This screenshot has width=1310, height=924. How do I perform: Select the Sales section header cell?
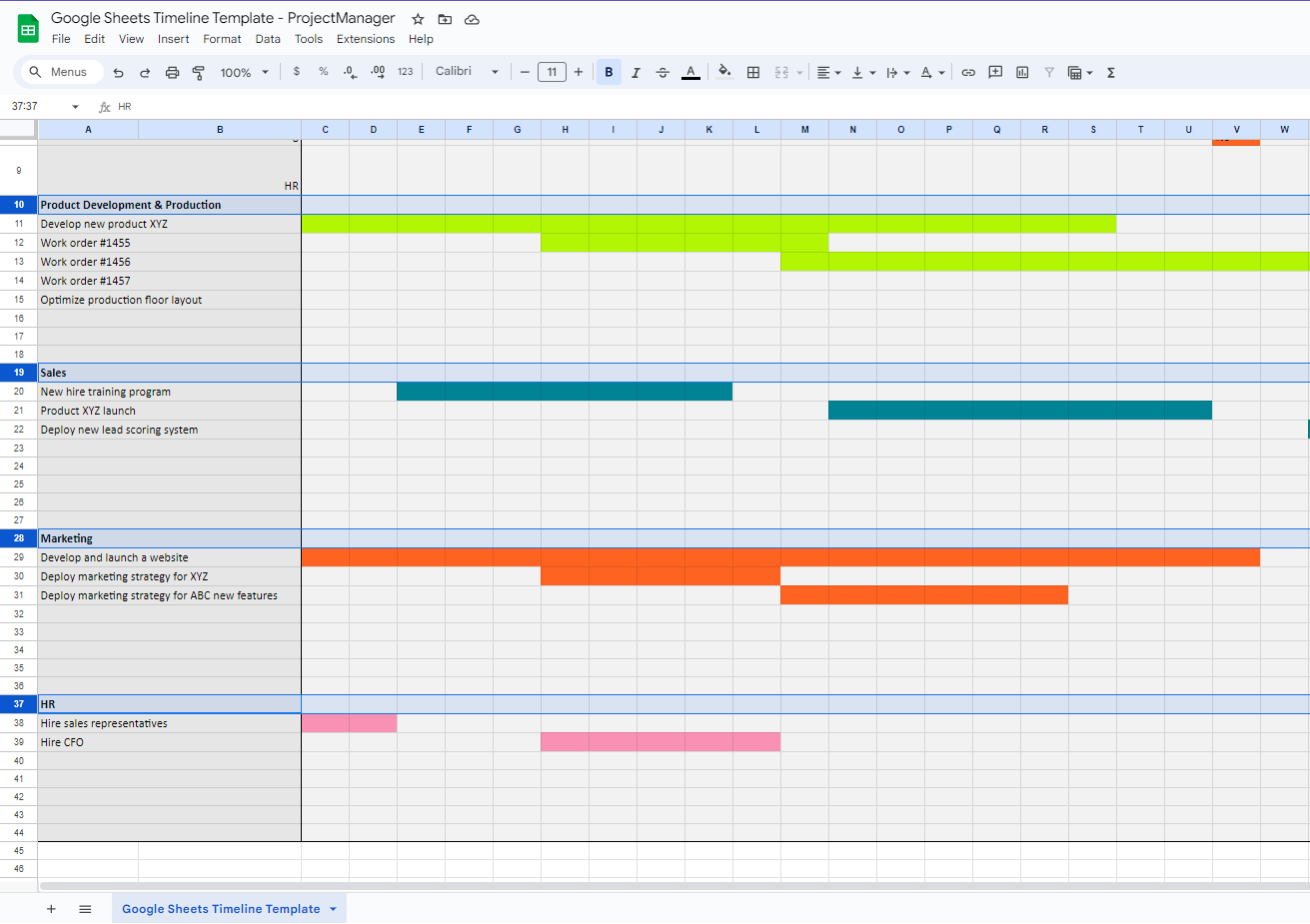click(x=169, y=373)
